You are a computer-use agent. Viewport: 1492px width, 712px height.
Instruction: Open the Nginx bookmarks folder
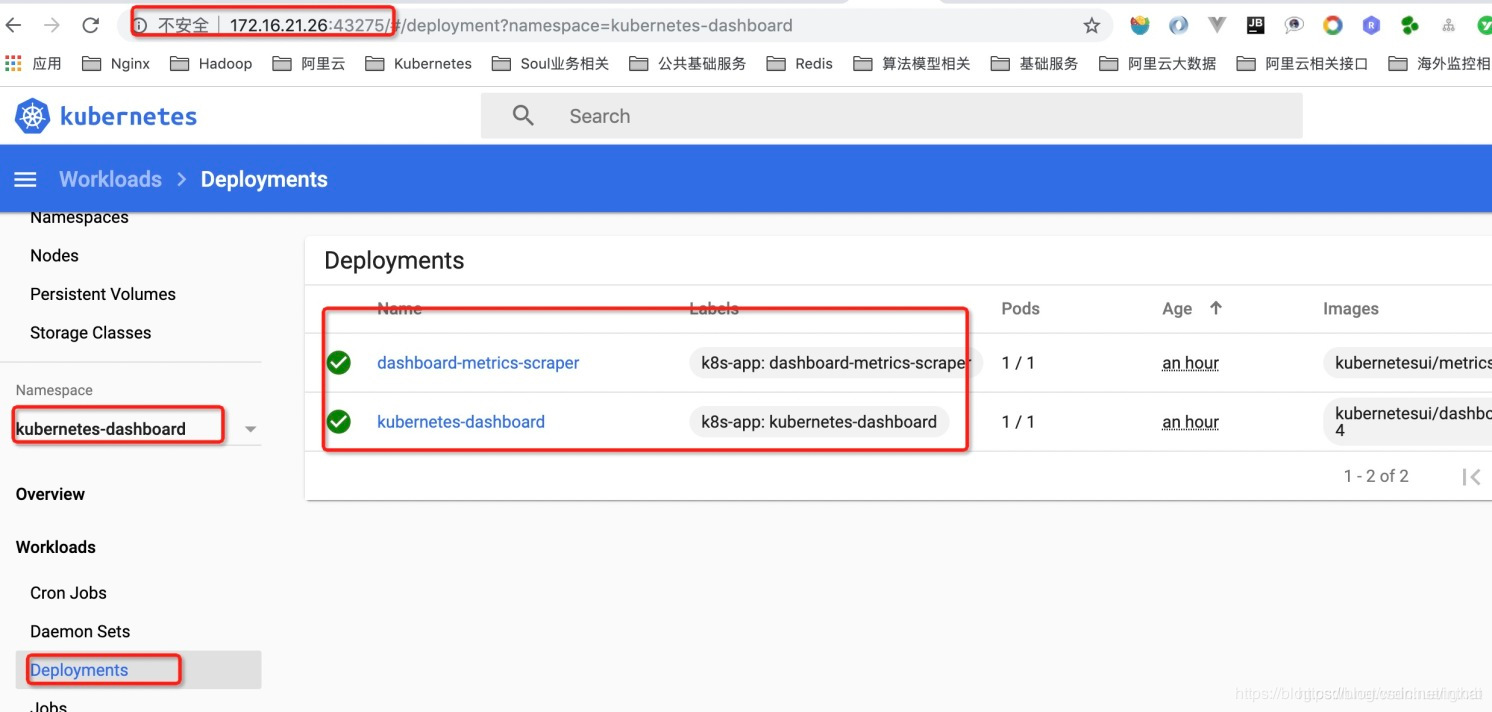(116, 63)
